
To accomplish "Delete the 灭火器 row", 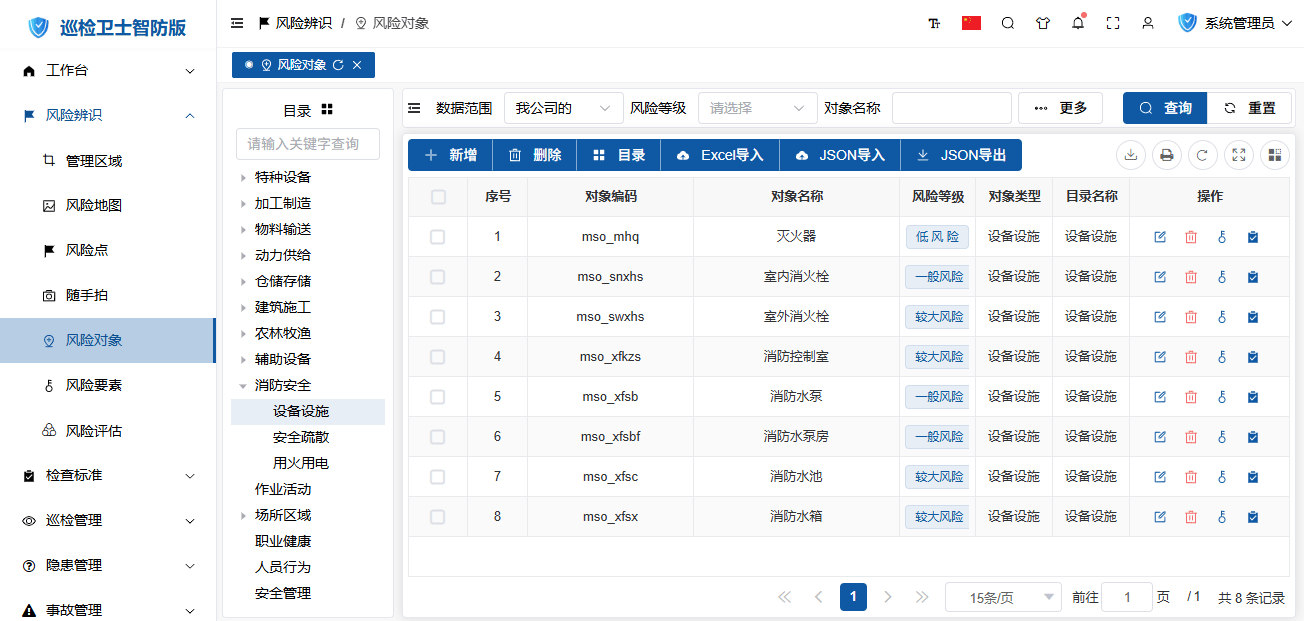I will pos(1190,237).
